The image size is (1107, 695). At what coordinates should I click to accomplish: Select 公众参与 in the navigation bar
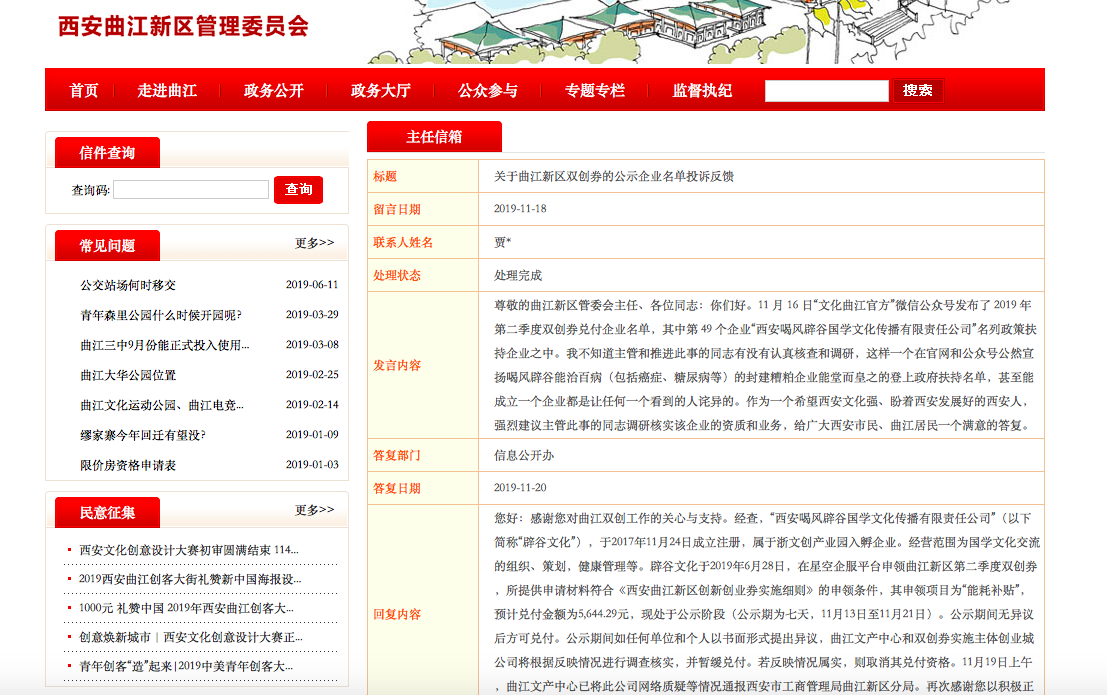[488, 91]
